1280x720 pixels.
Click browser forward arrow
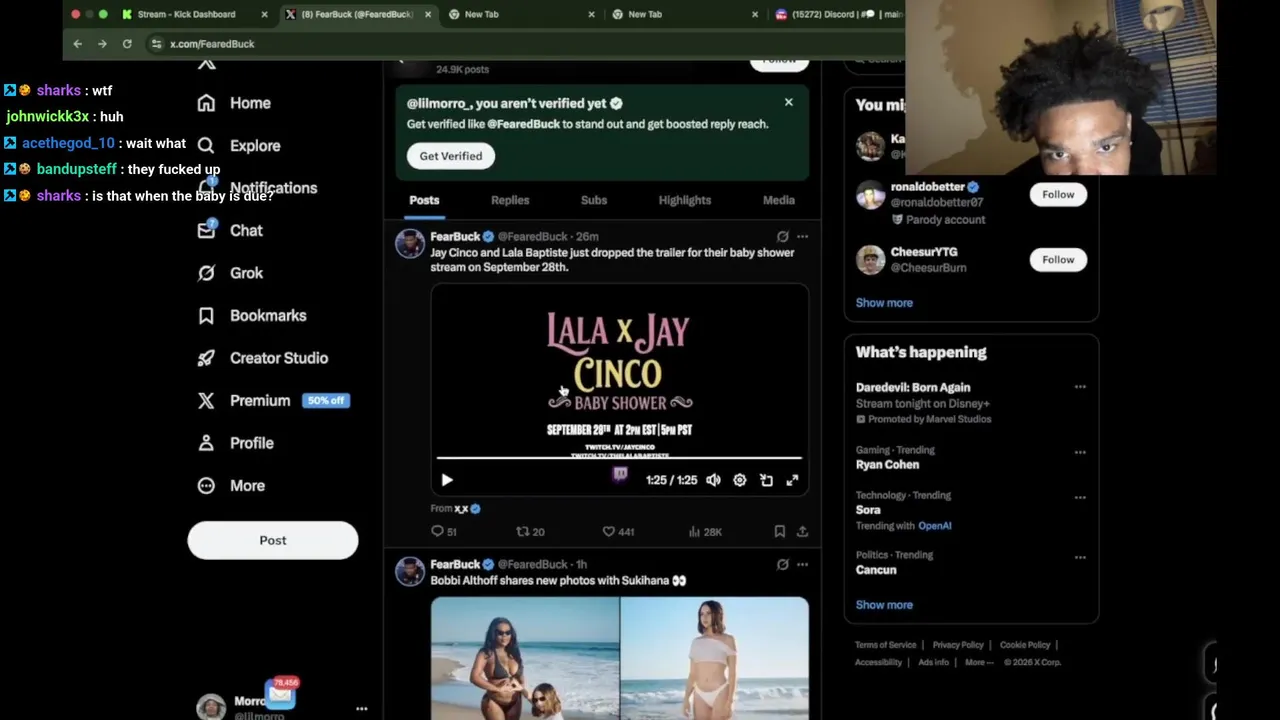102,44
